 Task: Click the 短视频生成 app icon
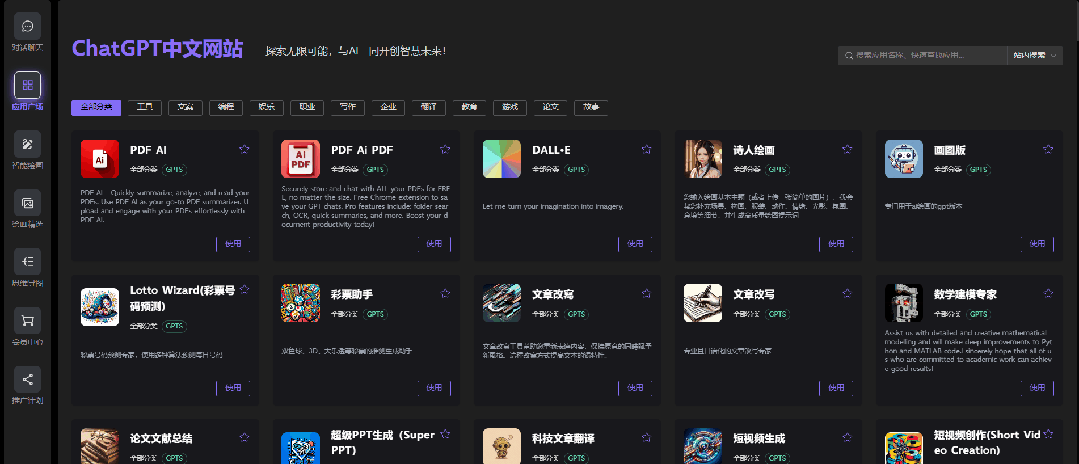point(703,446)
